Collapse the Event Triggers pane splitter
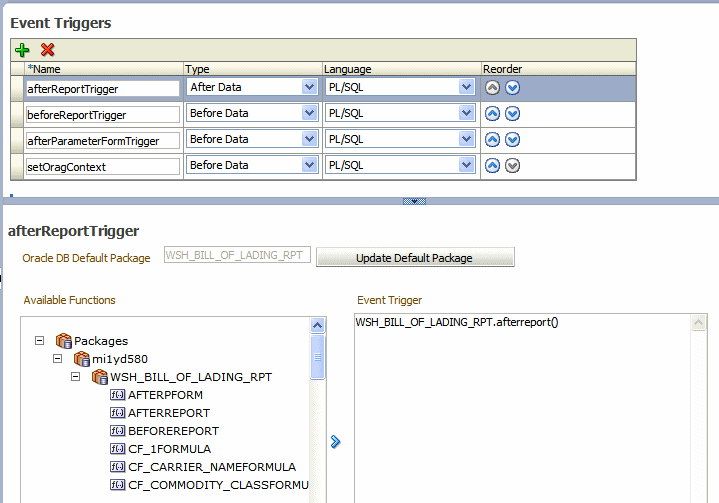Viewport: 719px width, 503px height. coord(414,201)
